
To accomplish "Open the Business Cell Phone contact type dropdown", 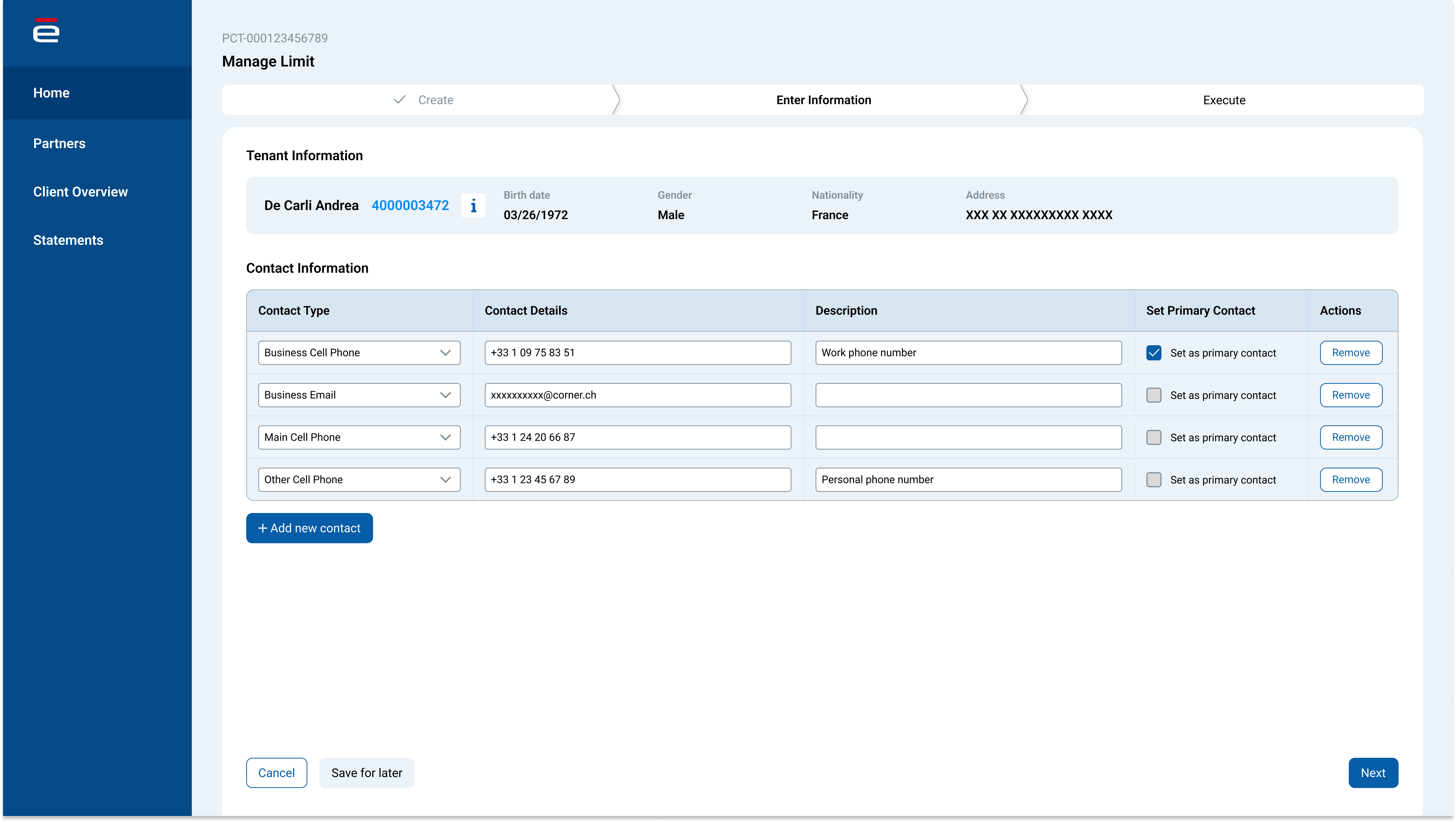I will (x=359, y=353).
